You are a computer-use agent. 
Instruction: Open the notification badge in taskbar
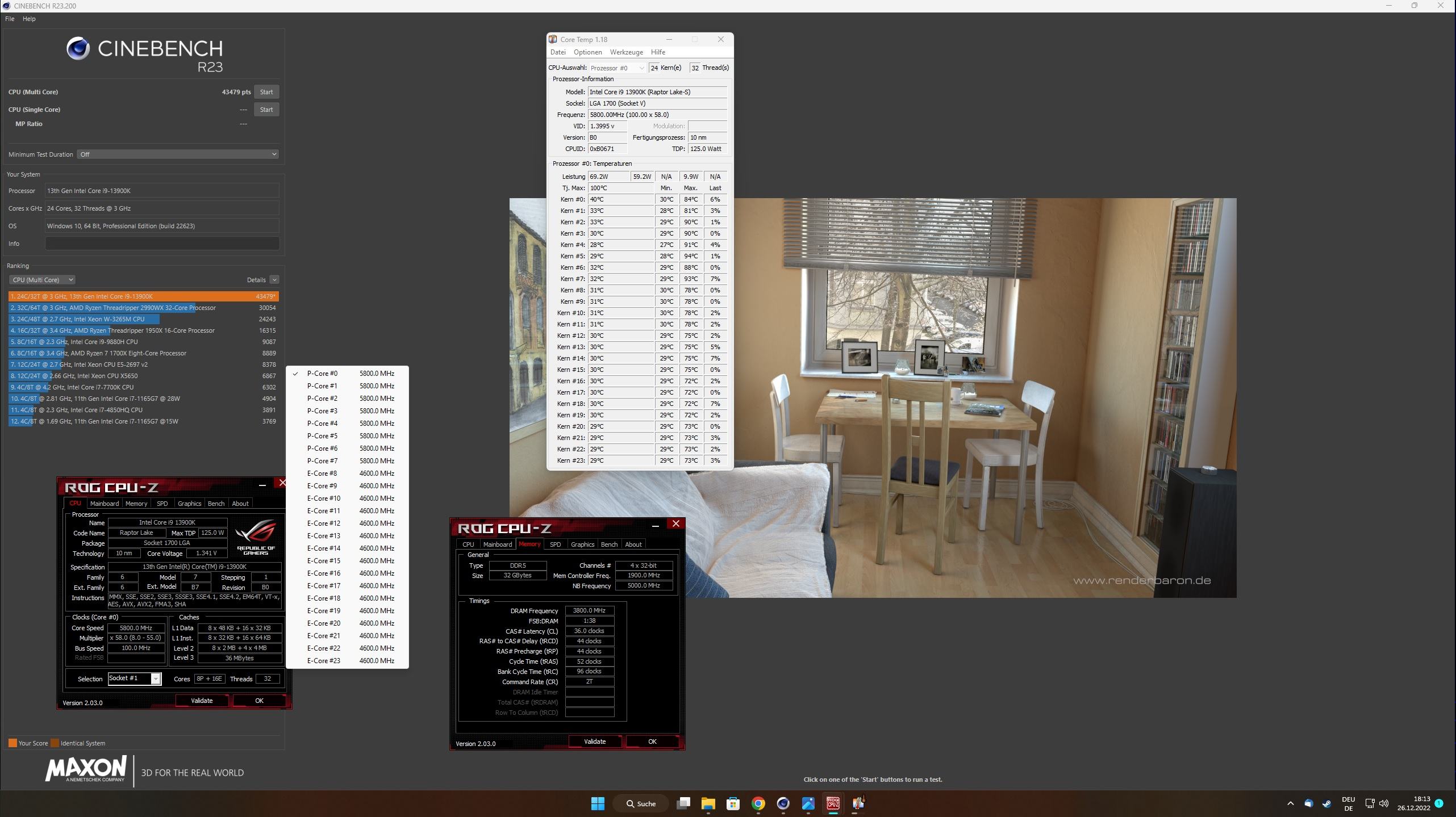coord(1438,803)
